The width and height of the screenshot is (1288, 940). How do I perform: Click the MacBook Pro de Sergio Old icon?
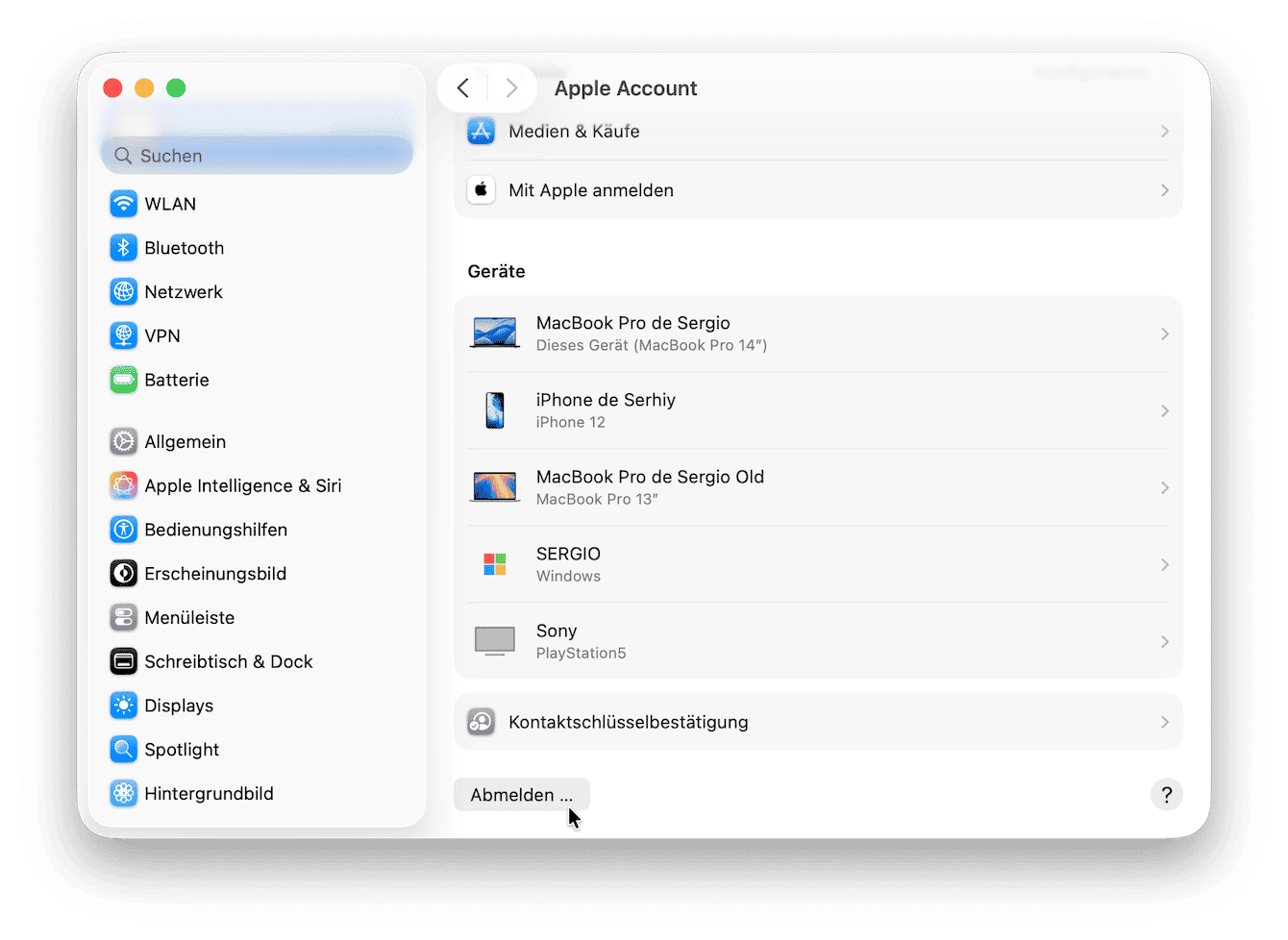(x=495, y=487)
